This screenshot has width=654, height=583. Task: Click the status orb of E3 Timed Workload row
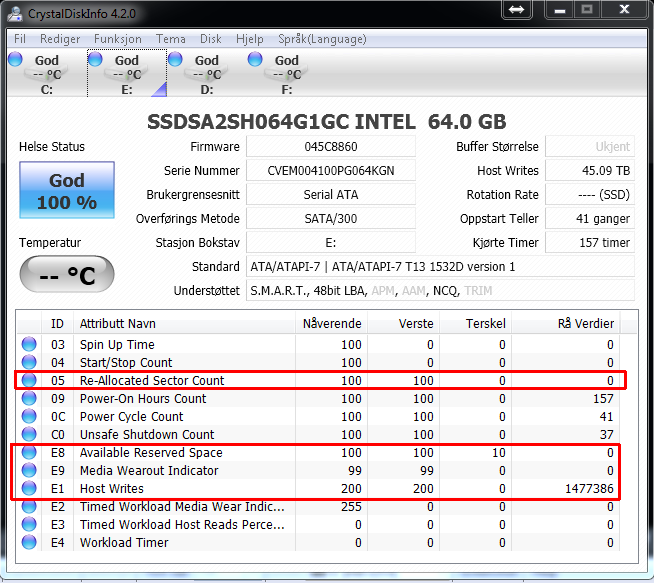(x=29, y=524)
